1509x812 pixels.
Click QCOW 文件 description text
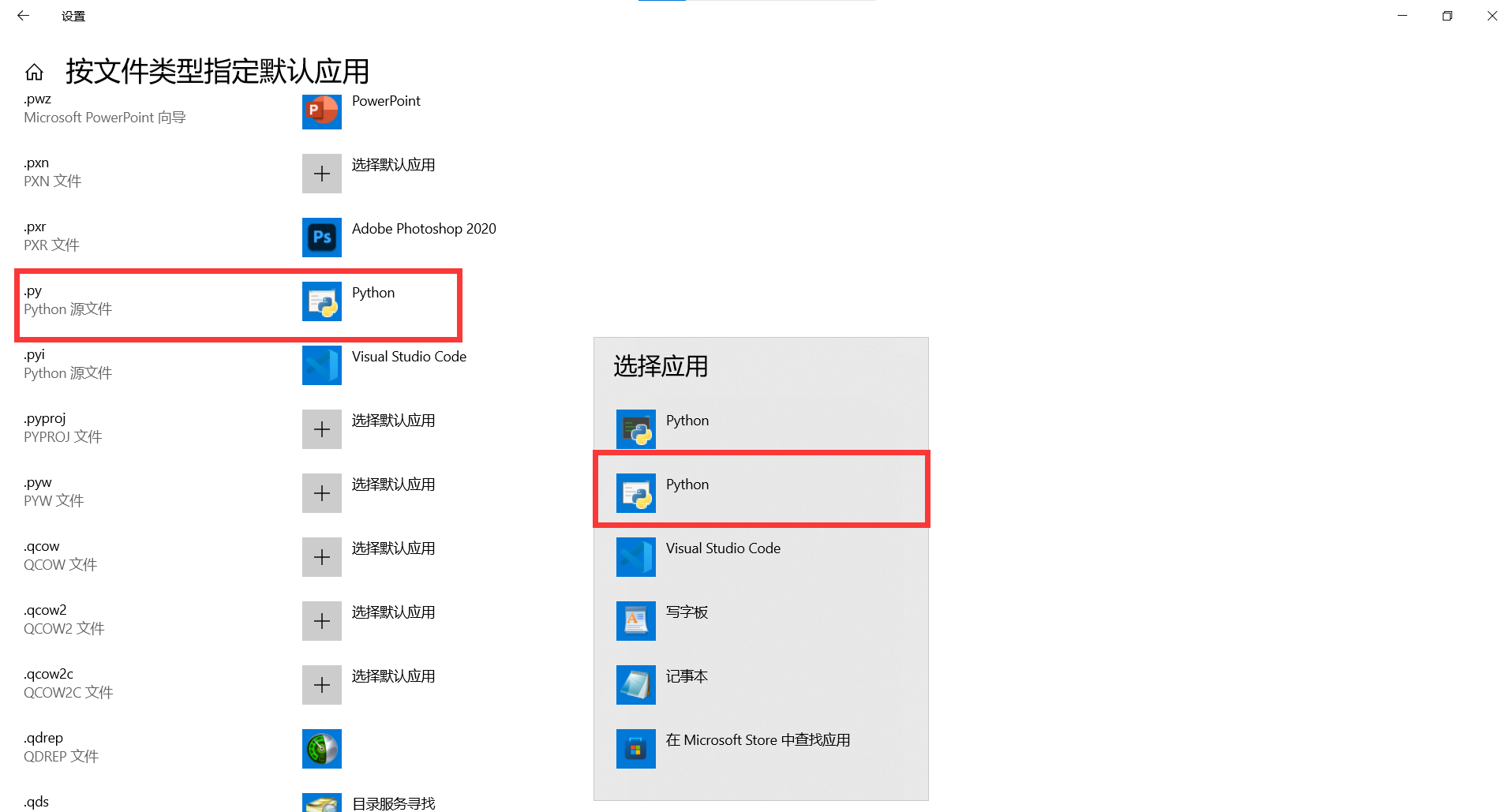[60, 565]
